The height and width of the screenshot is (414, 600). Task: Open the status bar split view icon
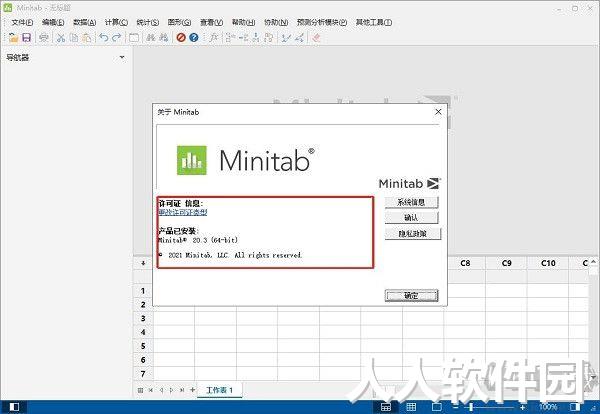(386, 407)
